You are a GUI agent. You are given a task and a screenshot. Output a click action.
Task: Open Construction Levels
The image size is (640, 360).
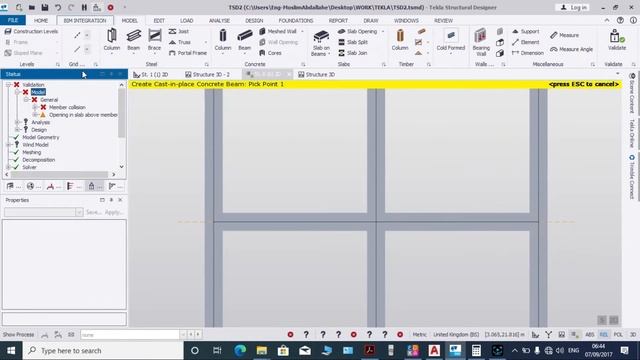31,31
